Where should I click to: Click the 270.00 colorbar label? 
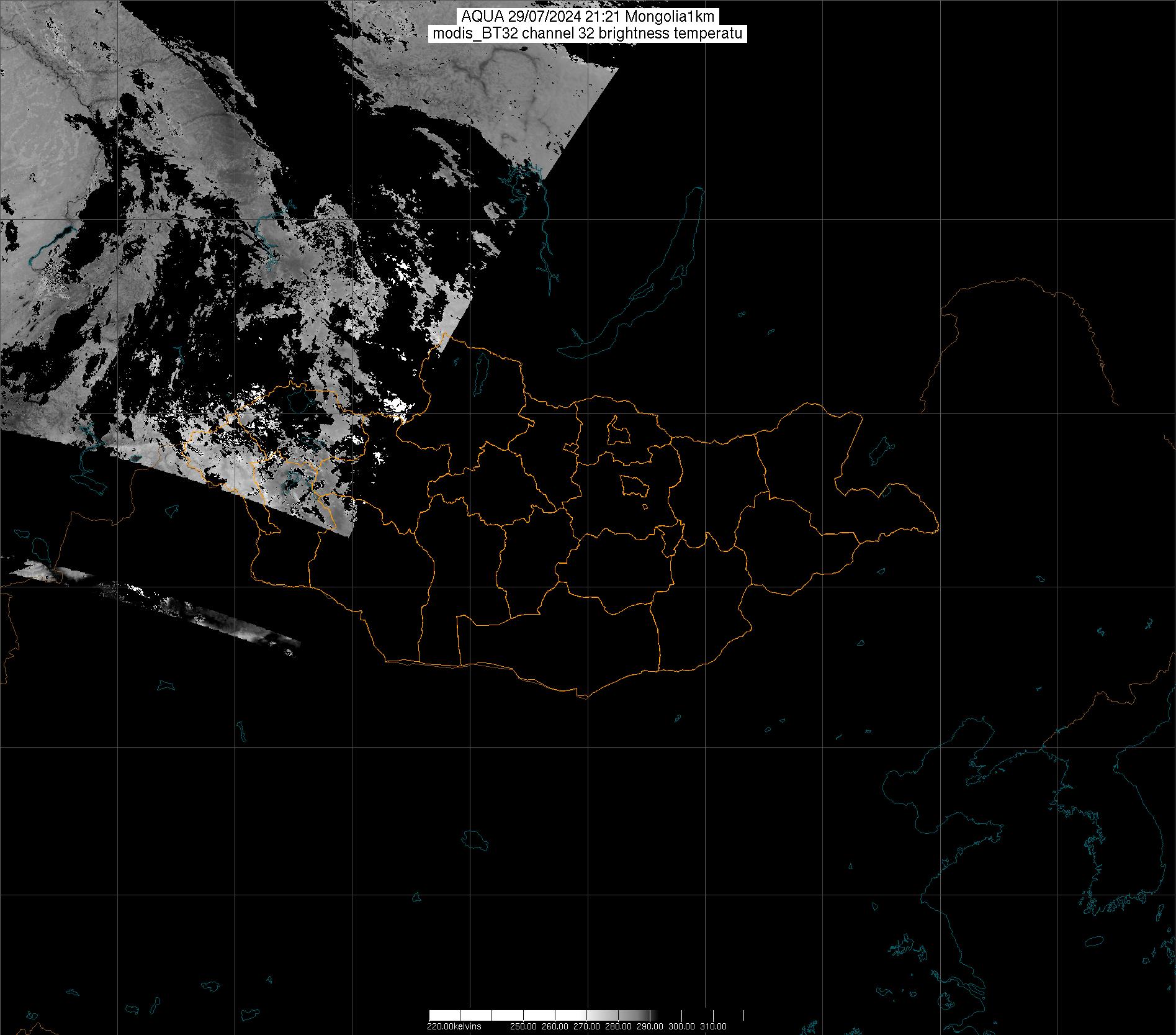[586, 1026]
